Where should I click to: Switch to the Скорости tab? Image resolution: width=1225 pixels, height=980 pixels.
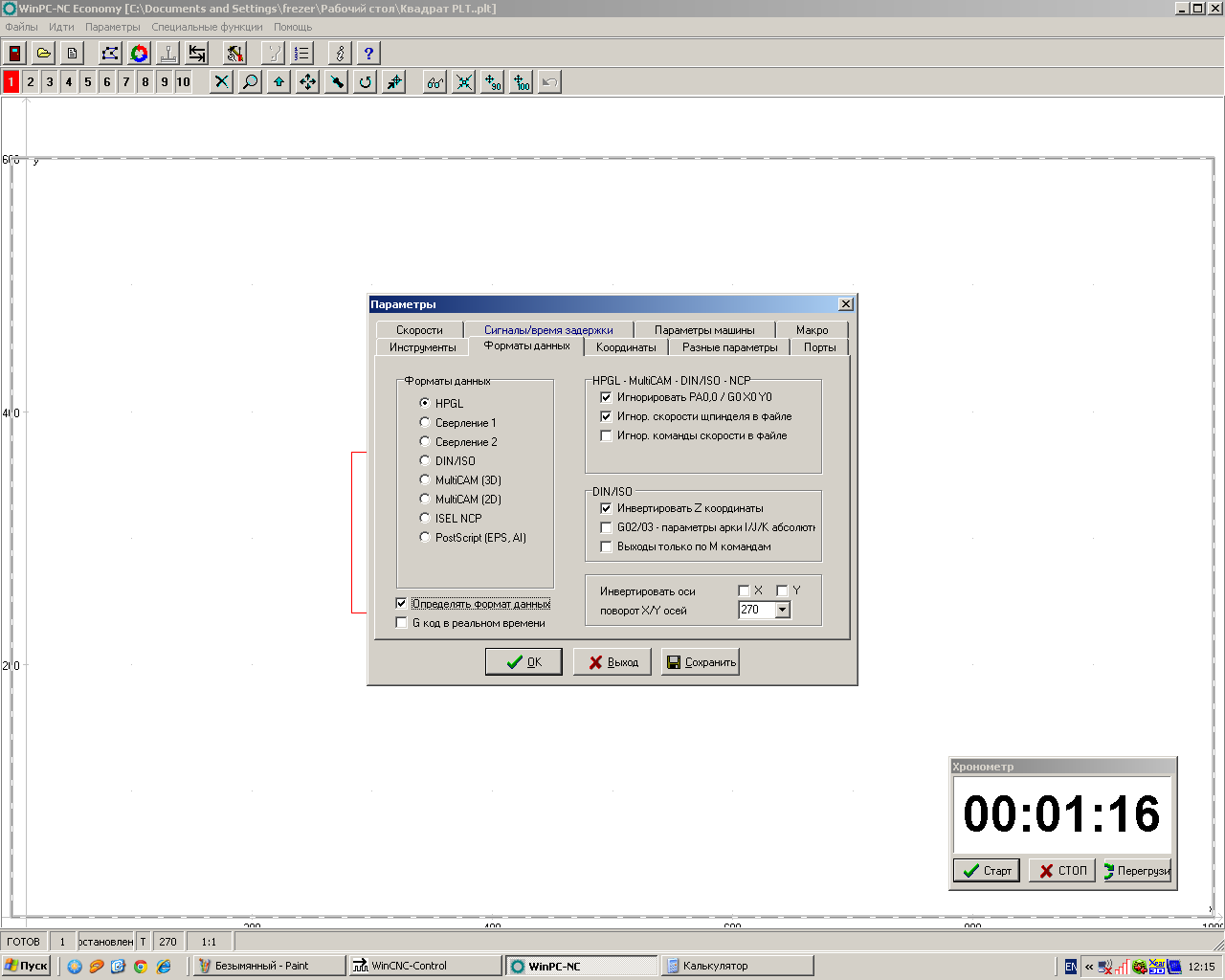(419, 330)
